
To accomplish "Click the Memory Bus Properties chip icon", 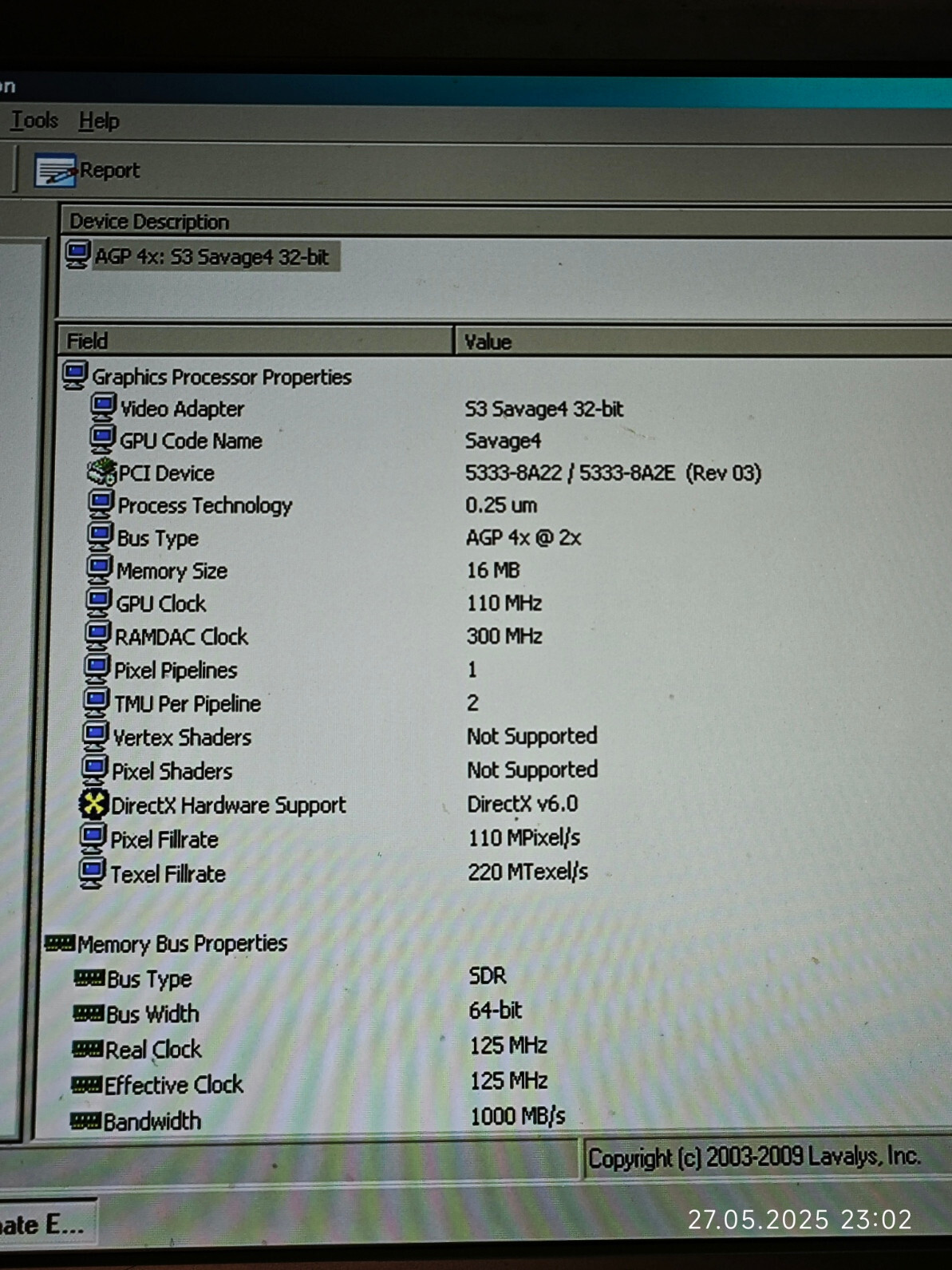I will coord(60,944).
